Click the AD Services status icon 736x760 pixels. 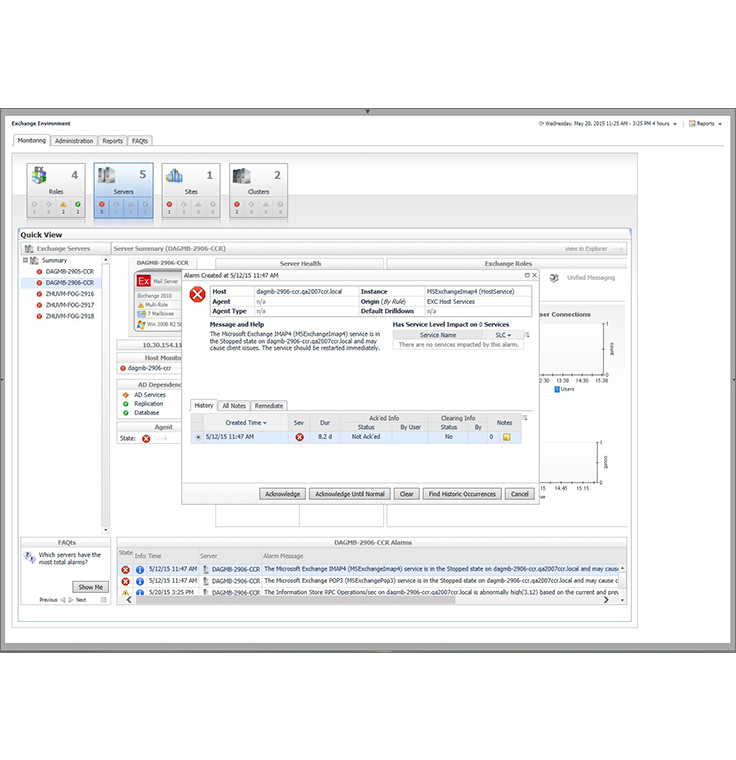(126, 395)
